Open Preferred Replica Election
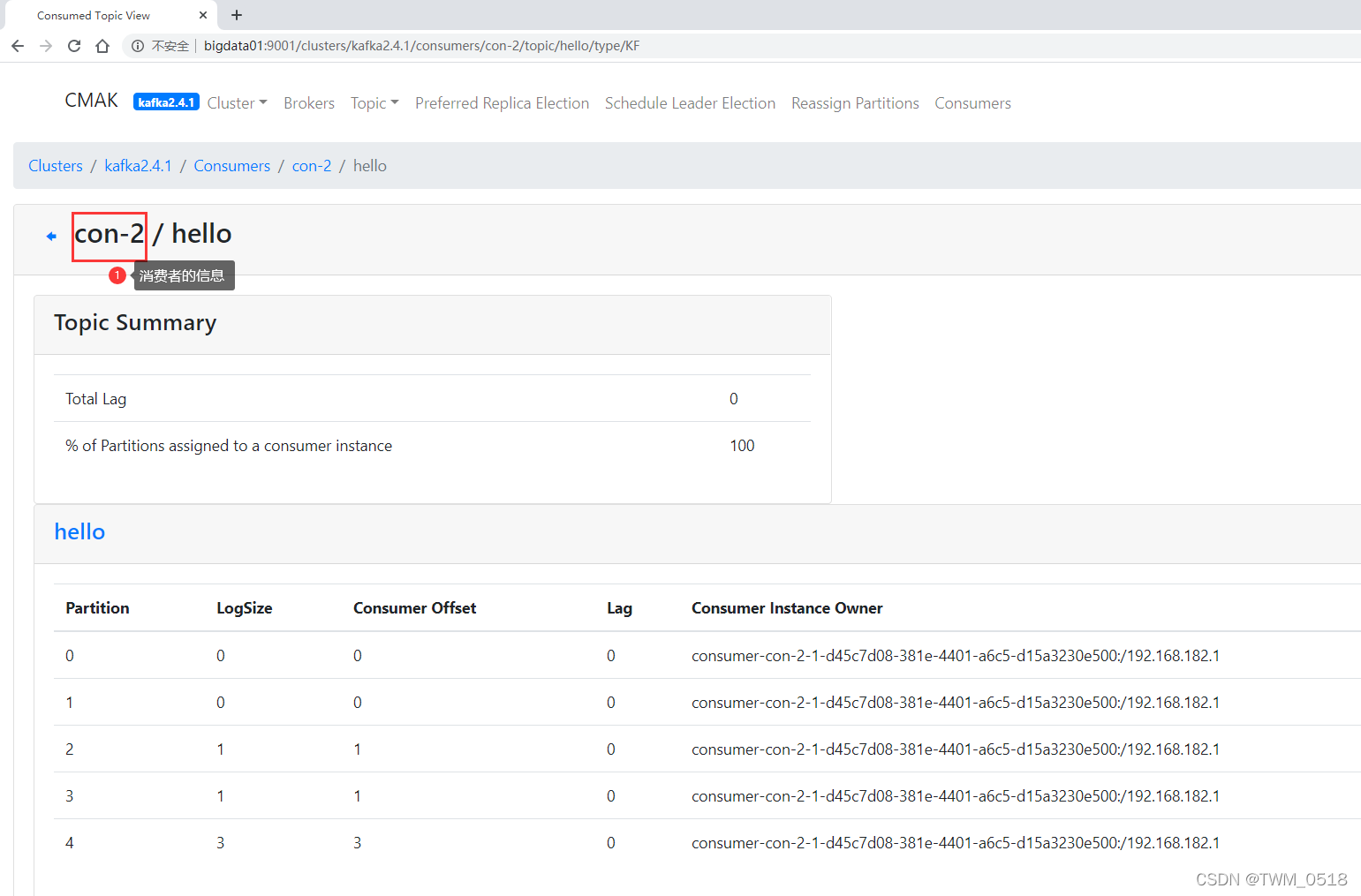Image resolution: width=1361 pixels, height=896 pixels. 502,103
